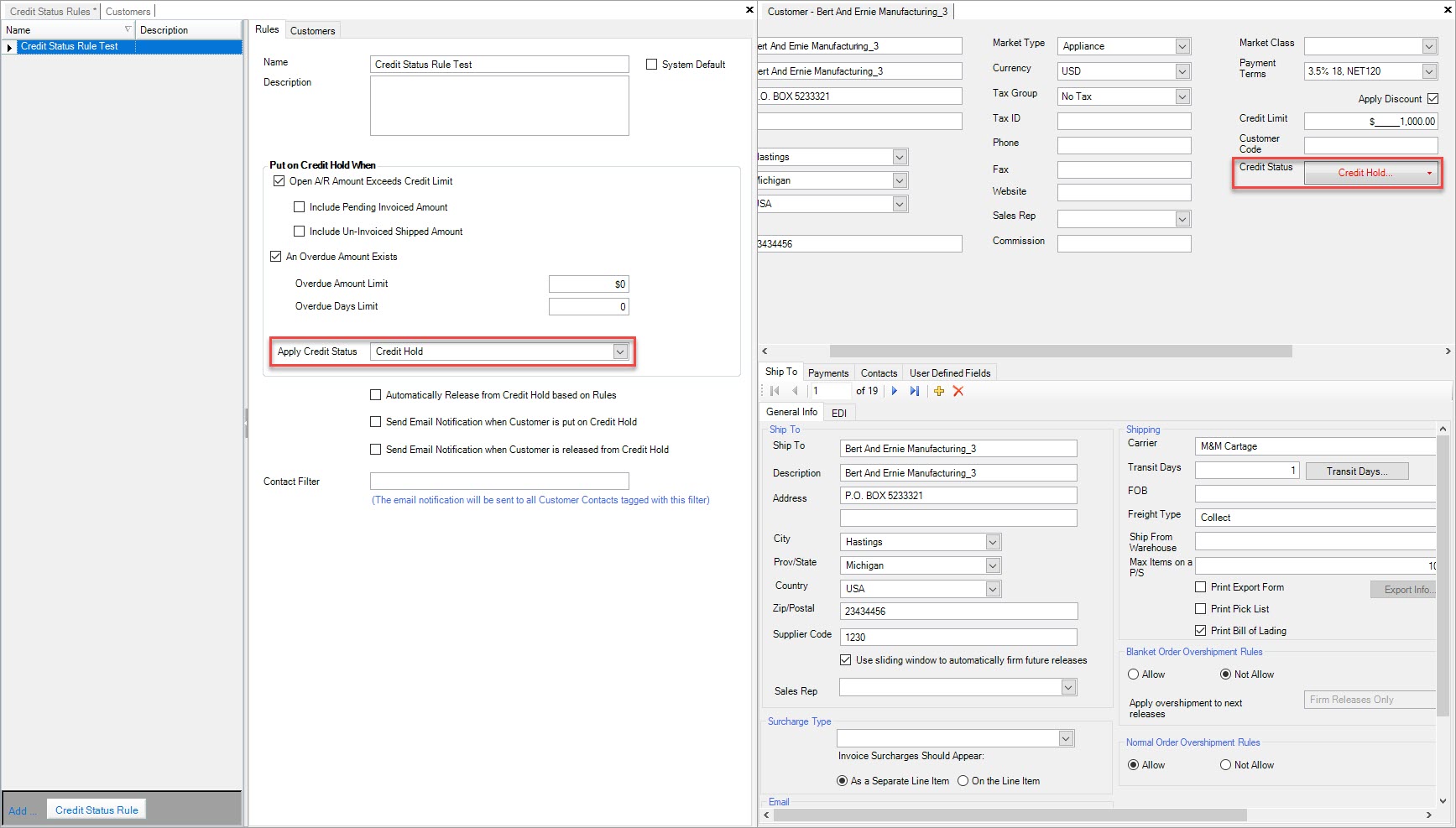Switch to the EDI tab

point(838,413)
